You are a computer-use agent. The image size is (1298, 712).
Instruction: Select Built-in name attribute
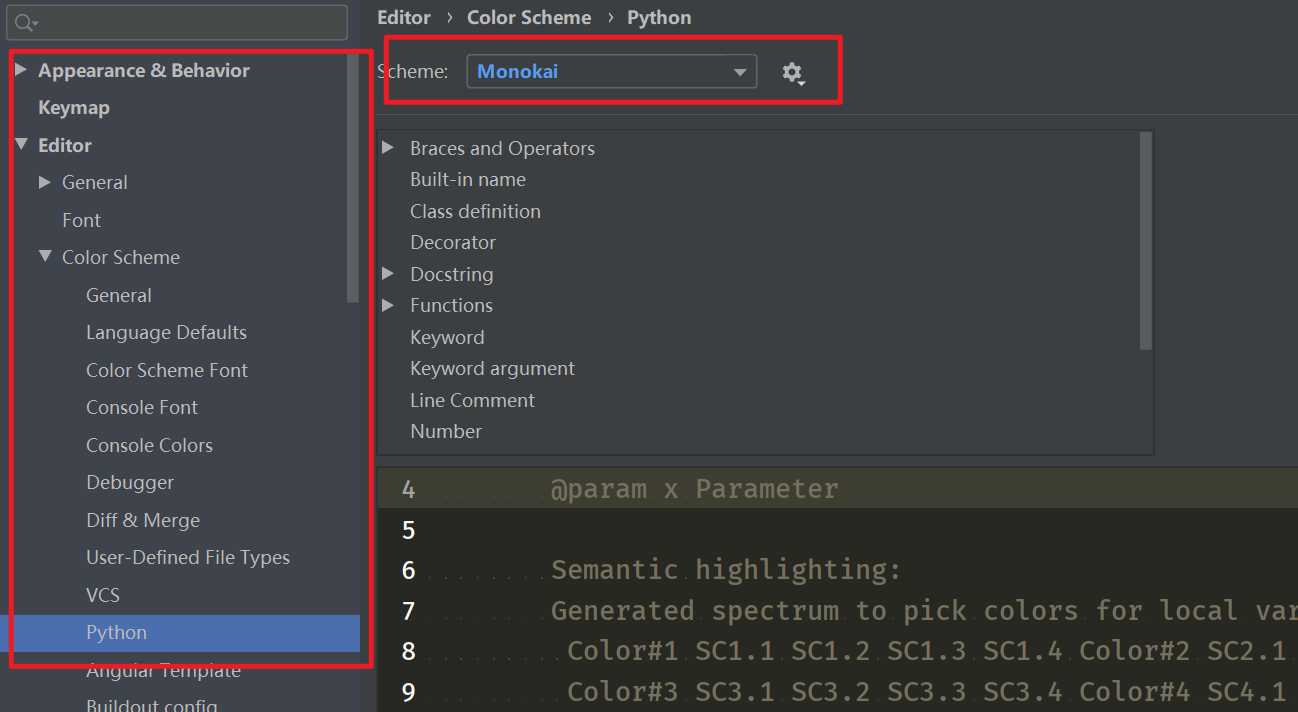468,180
